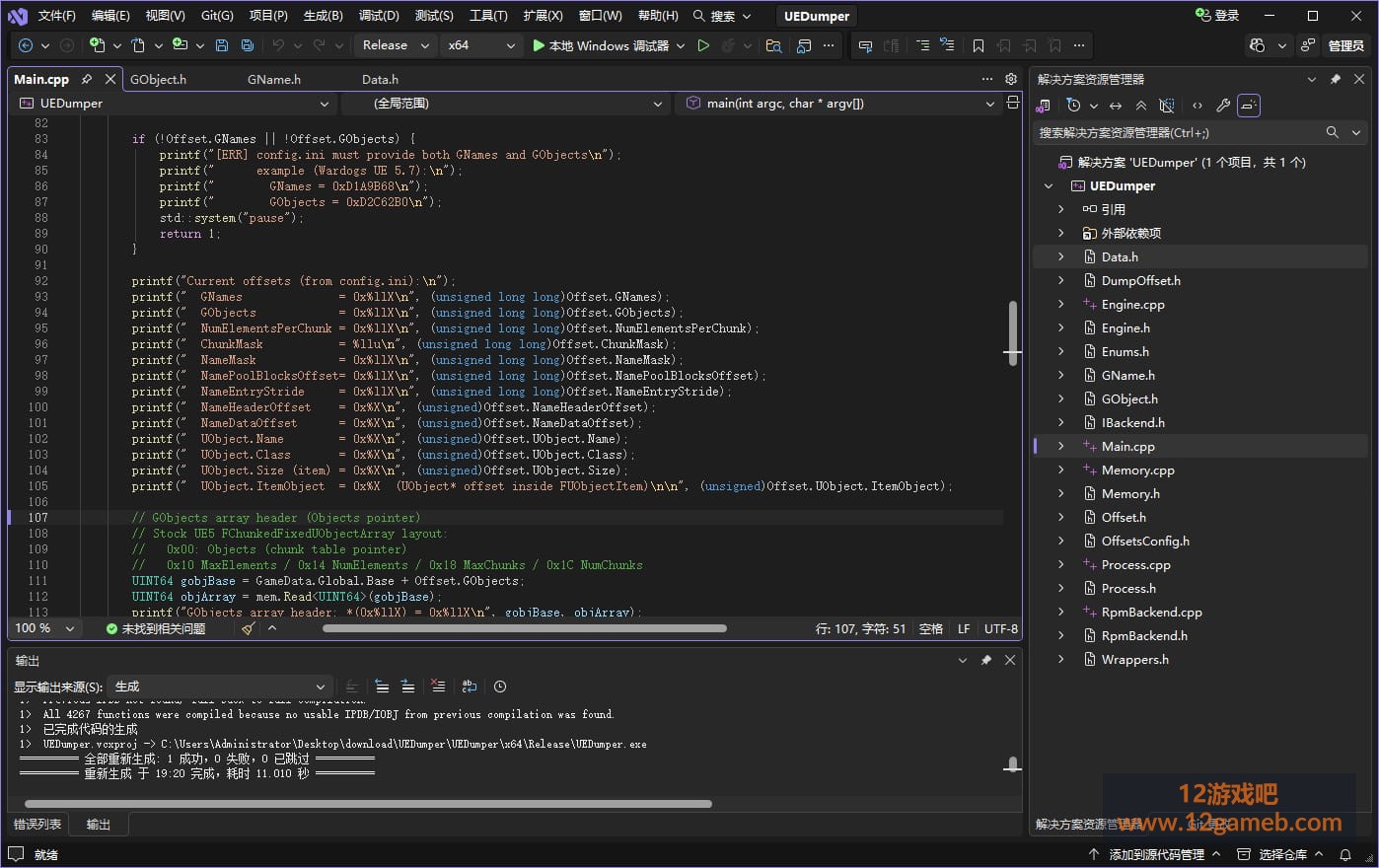Click 添加到源代码管理 in status bar
This screenshot has width=1379, height=868.
(x=1154, y=854)
